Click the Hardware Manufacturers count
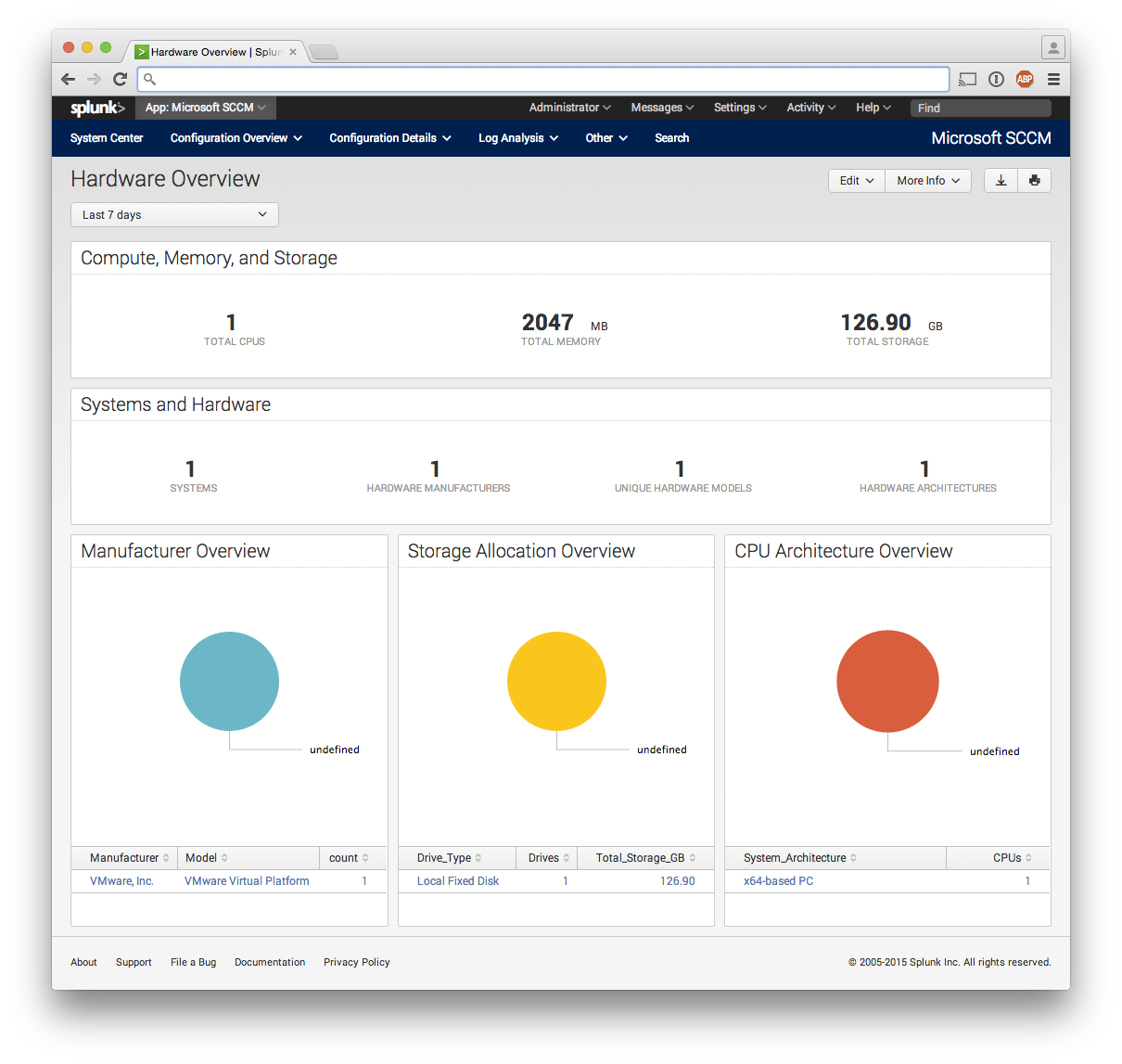1122x1064 pixels. (435, 469)
